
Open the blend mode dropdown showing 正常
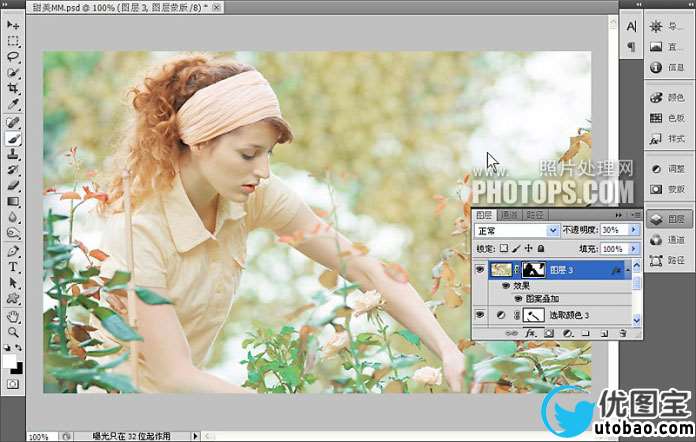point(552,230)
